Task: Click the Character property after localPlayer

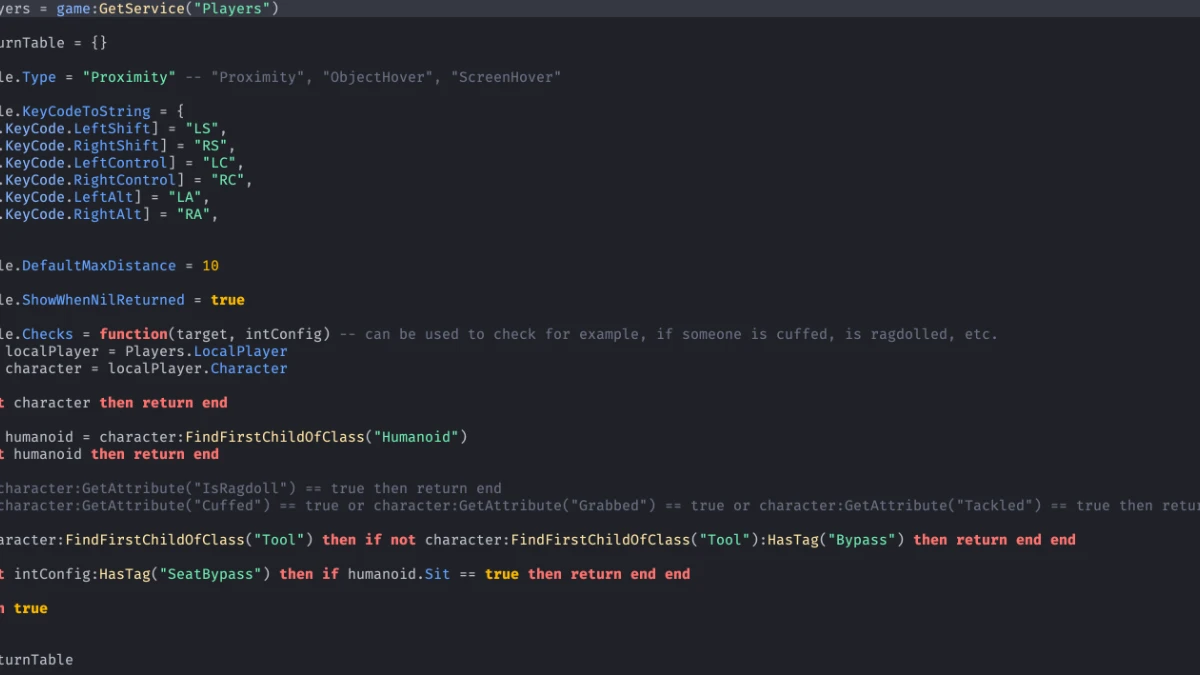Action: point(249,368)
